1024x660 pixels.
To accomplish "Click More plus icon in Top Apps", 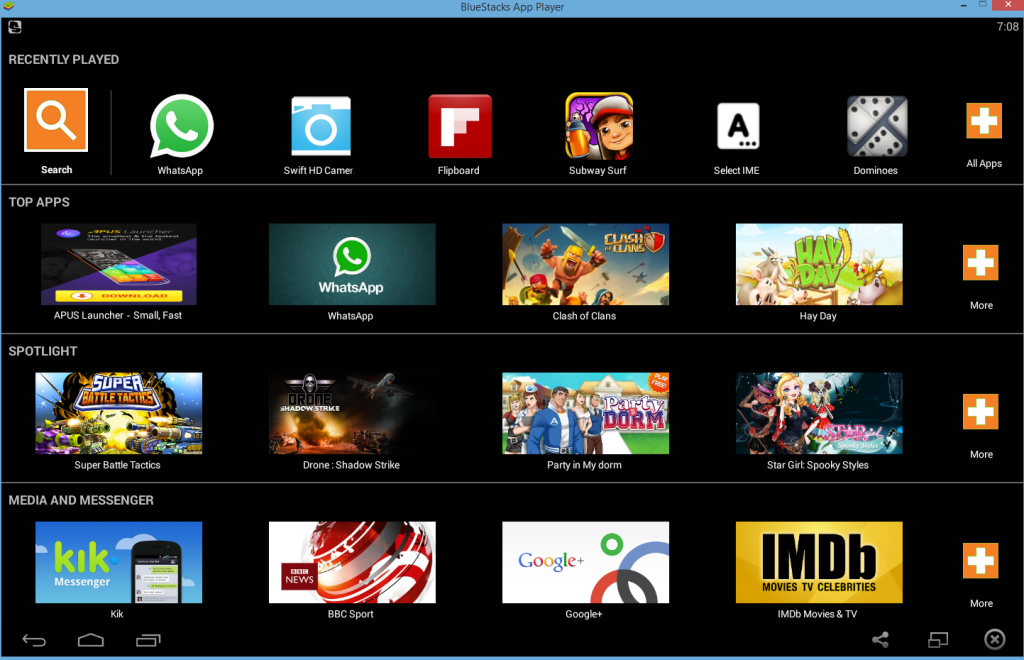I will tap(980, 262).
